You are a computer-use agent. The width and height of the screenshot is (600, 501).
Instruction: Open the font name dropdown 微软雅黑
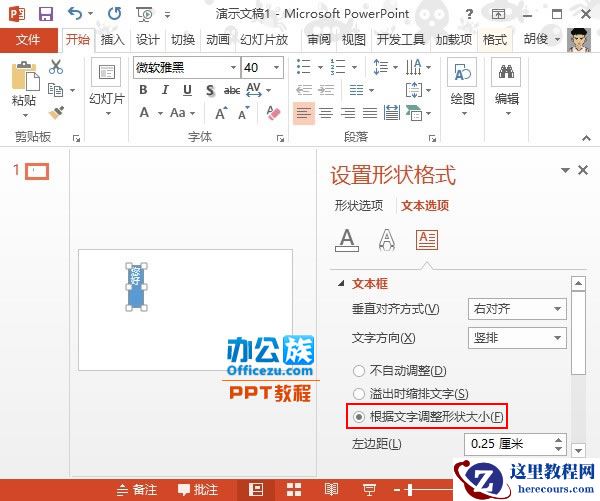point(233,68)
